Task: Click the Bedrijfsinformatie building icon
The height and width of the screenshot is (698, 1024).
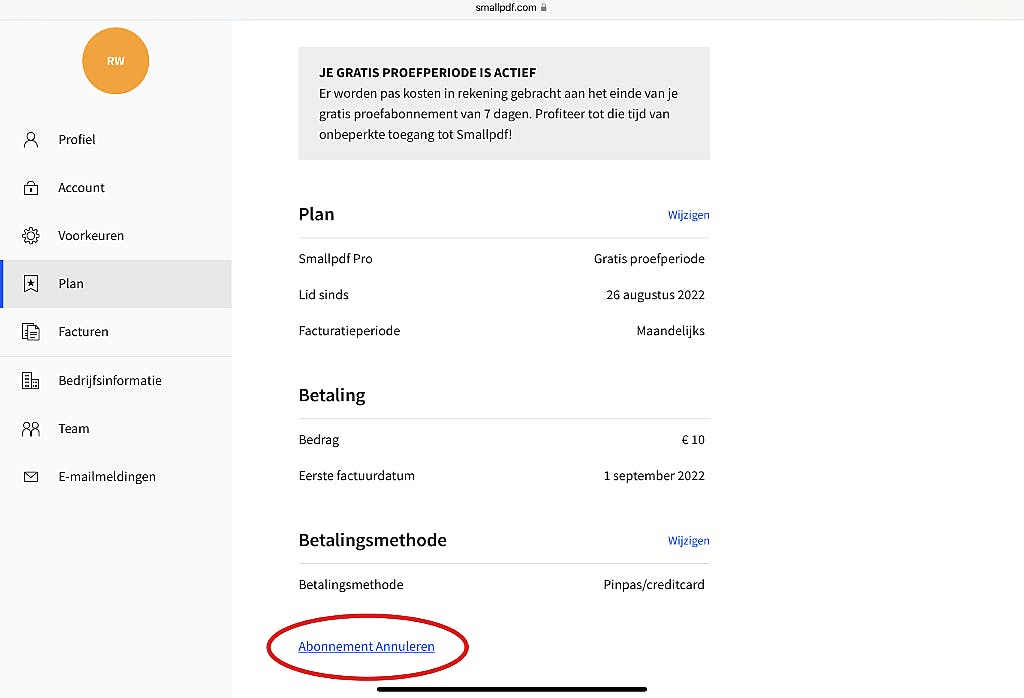Action: pos(31,381)
